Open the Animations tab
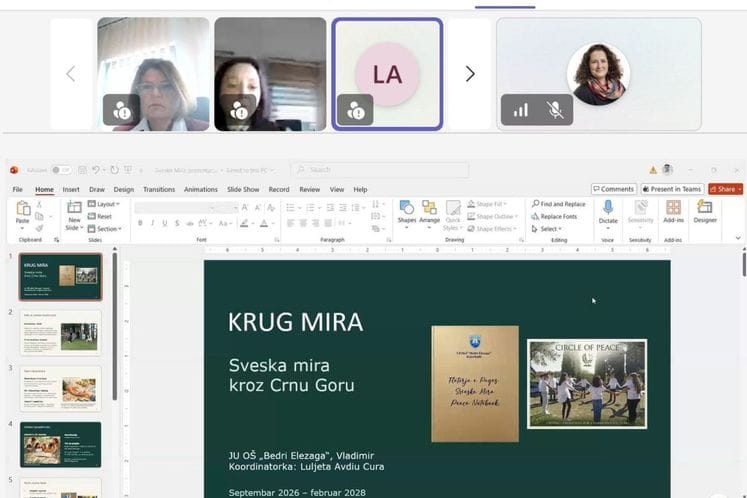Viewport: 747px width, 498px height. (x=201, y=189)
